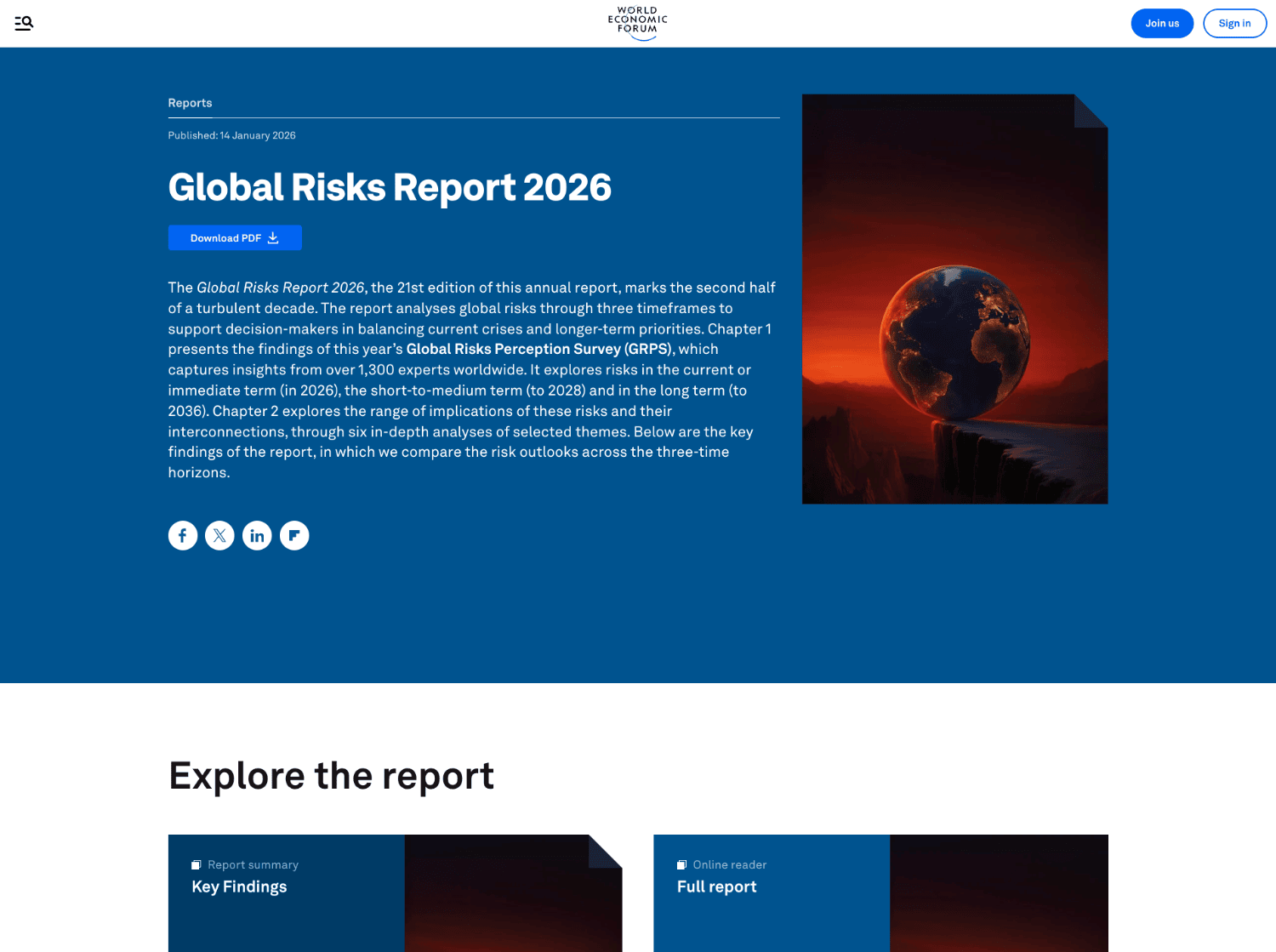This screenshot has height=952, width=1276.
Task: Click the download arrow inside Download PDF
Action: pyautogui.click(x=273, y=237)
